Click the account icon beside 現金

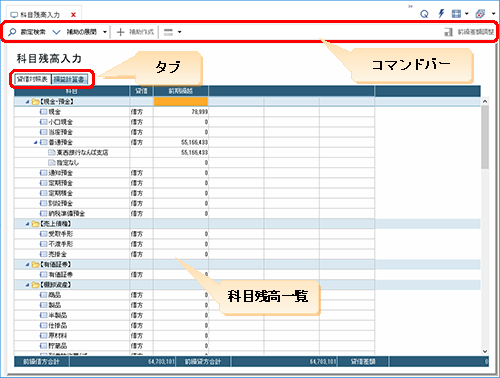pyautogui.click(x=43, y=112)
